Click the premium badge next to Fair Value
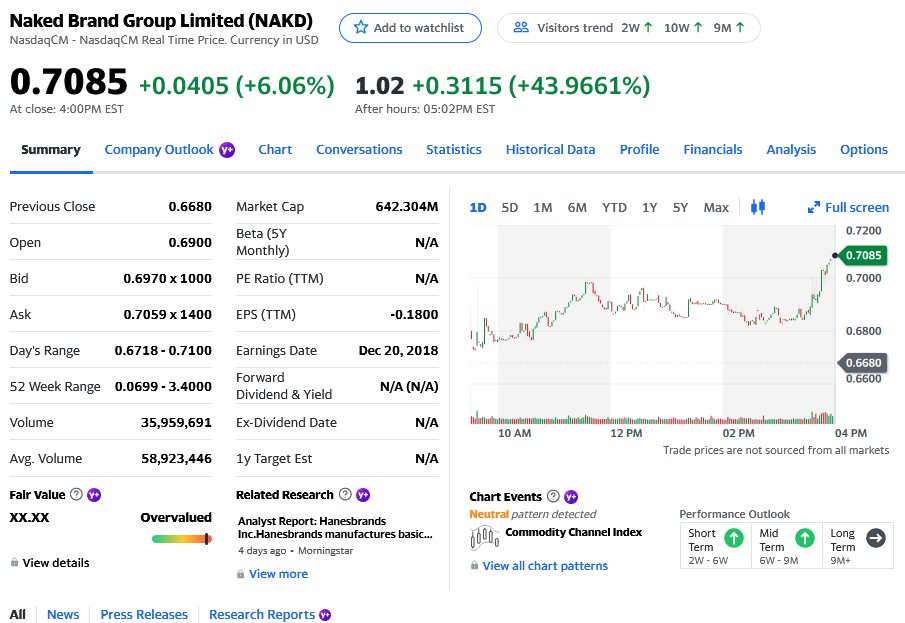Viewport: 905px width, 623px height. (94, 495)
